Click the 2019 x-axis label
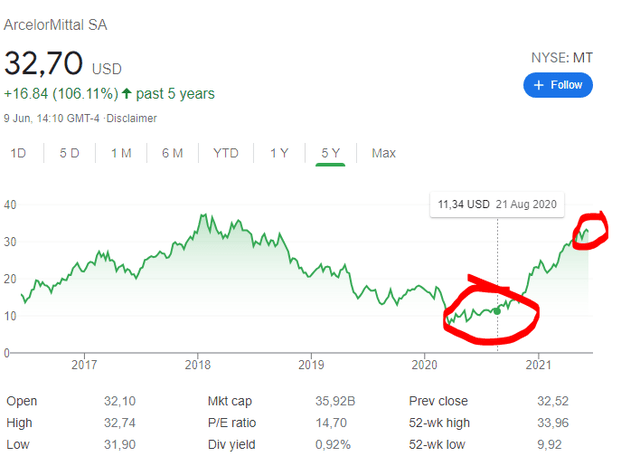Screen dimensions: 640x466 click(x=311, y=364)
